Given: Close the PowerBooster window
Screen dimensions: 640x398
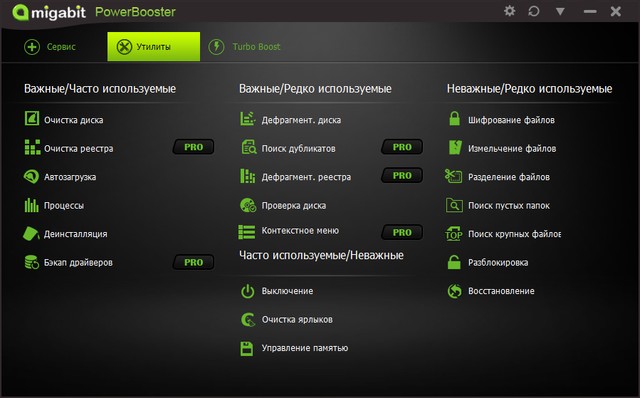Looking at the screenshot, I should pos(616,11).
